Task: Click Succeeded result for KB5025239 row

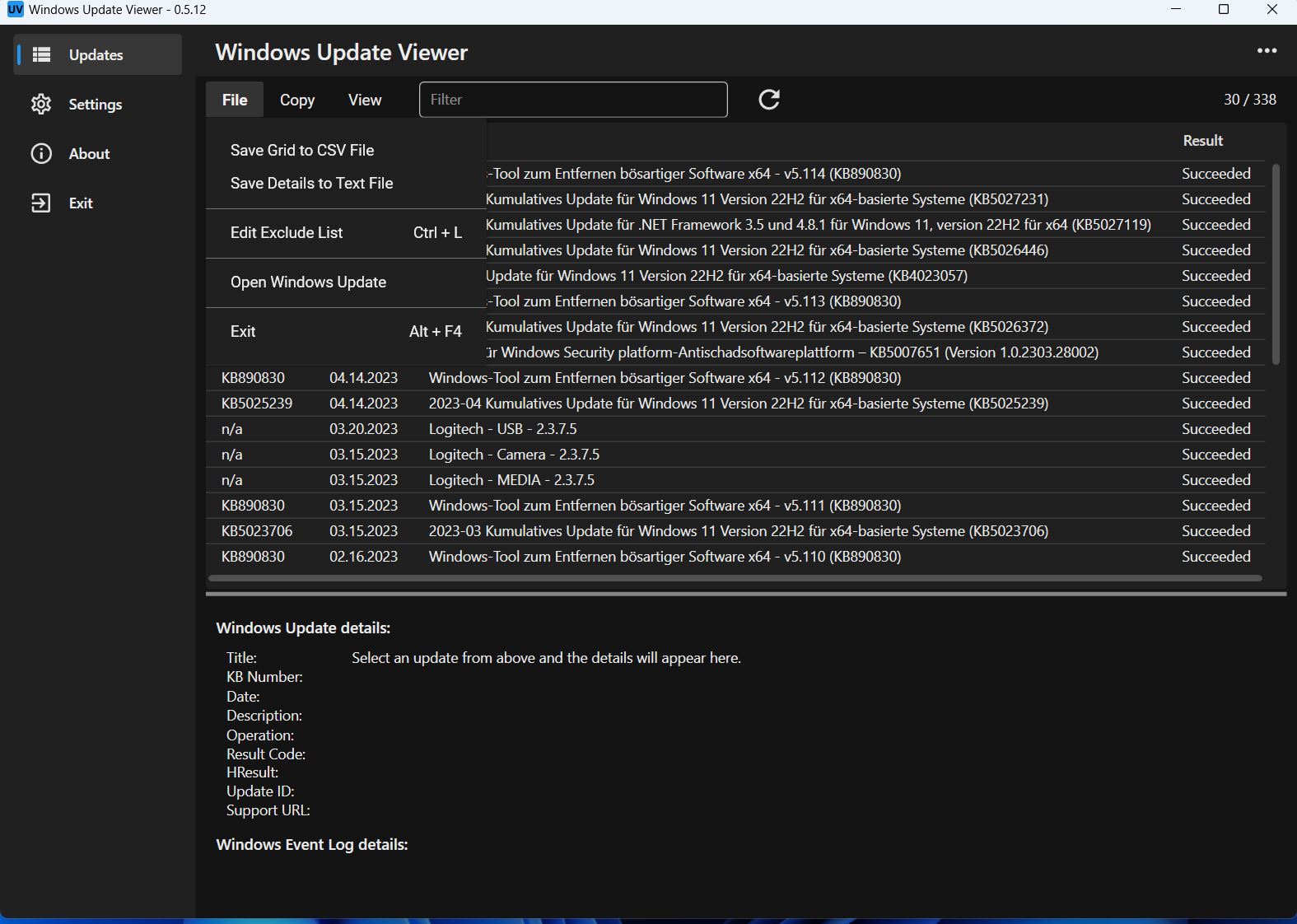Action: (1215, 404)
